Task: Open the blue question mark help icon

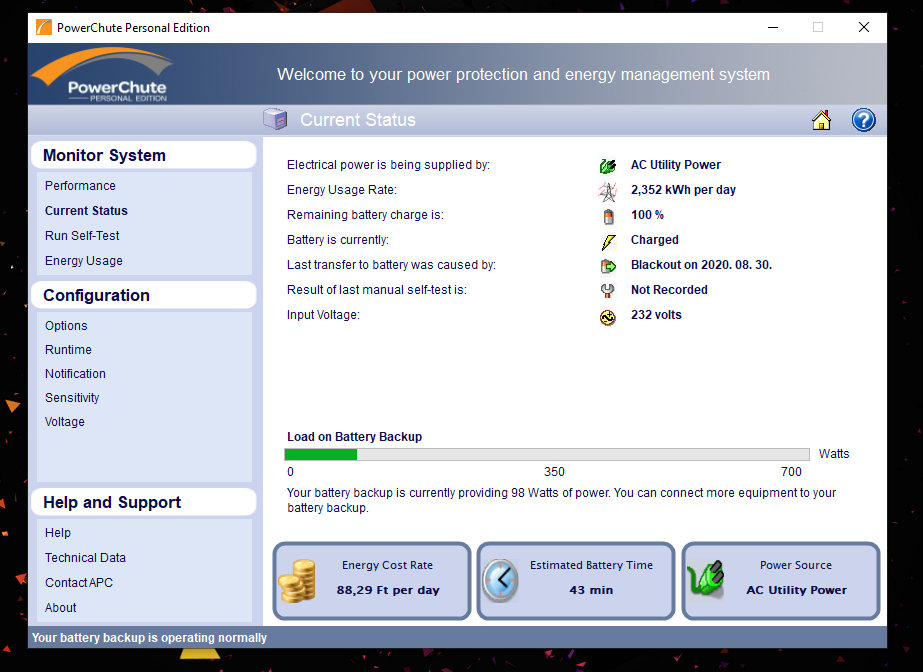Action: pyautogui.click(x=863, y=120)
